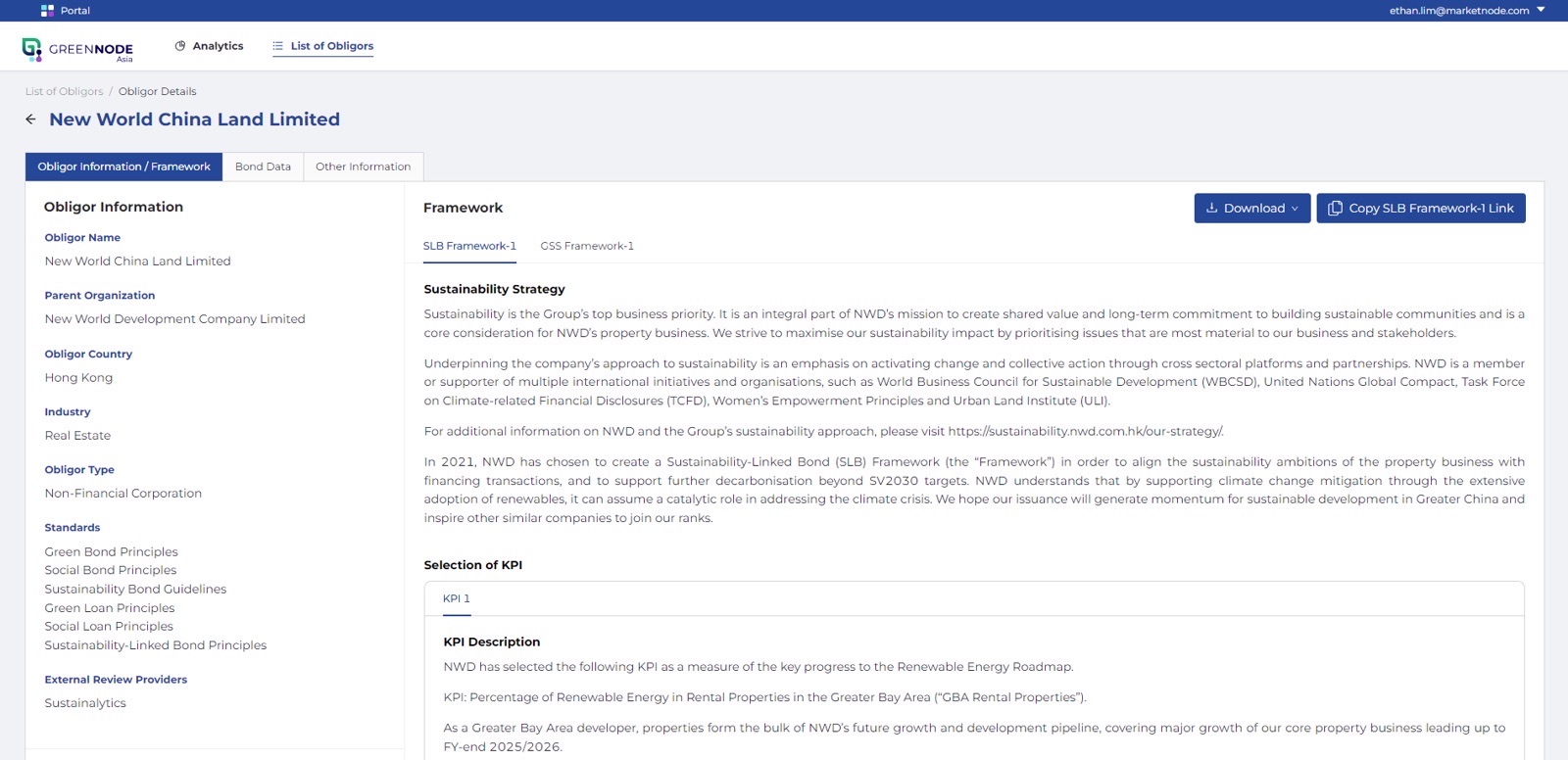Click Sustainability Bond Guidelines entry
This screenshot has height=760, width=1568.
click(x=135, y=590)
